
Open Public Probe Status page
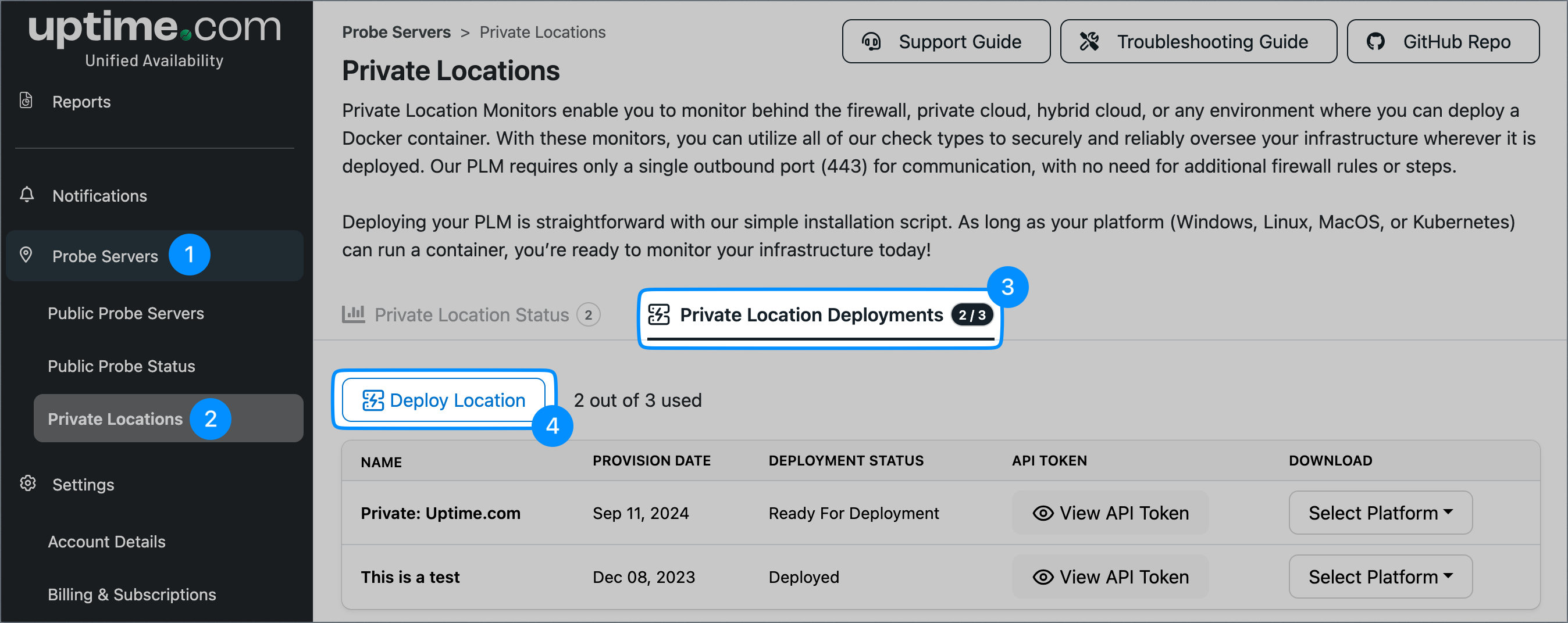[x=121, y=366]
